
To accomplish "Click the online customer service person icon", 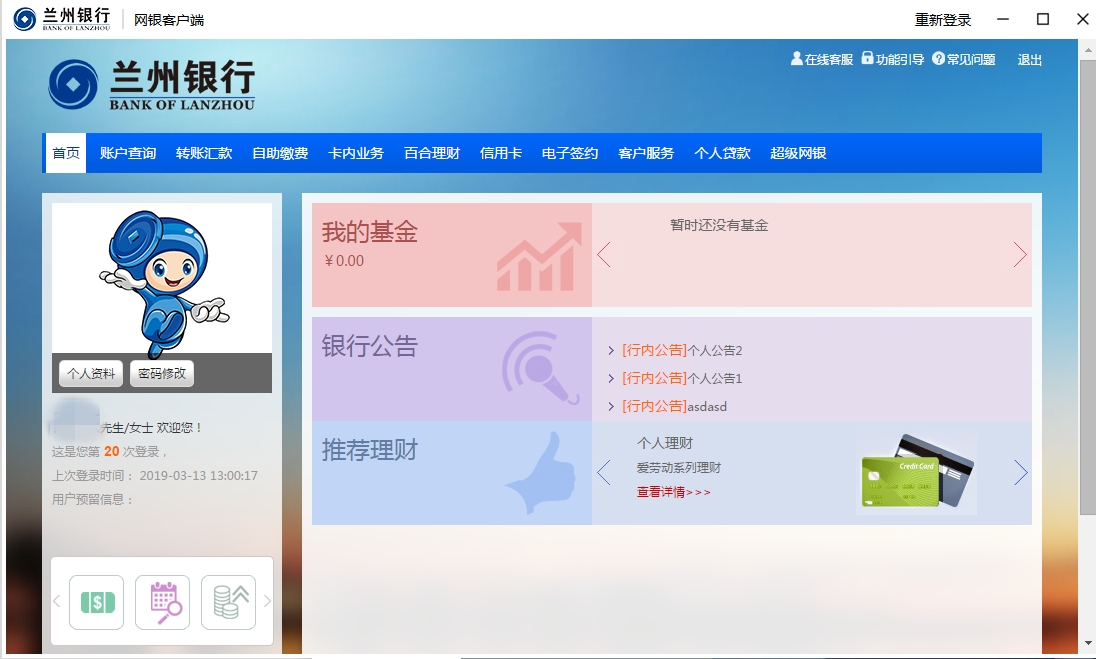I will pyautogui.click(x=796, y=59).
